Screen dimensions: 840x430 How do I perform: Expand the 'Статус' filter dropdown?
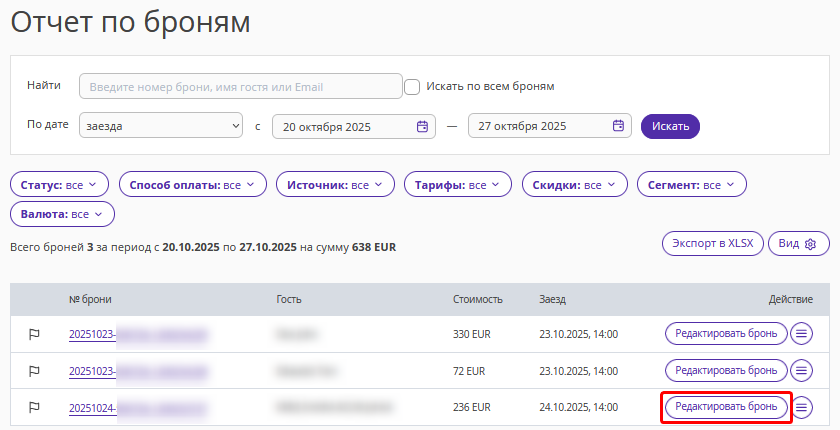coord(58,185)
